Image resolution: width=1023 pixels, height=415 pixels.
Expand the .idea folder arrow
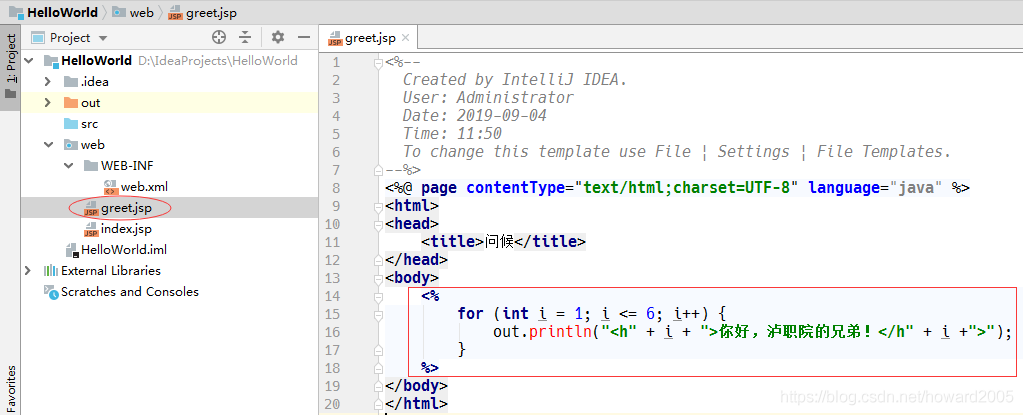click(x=47, y=82)
